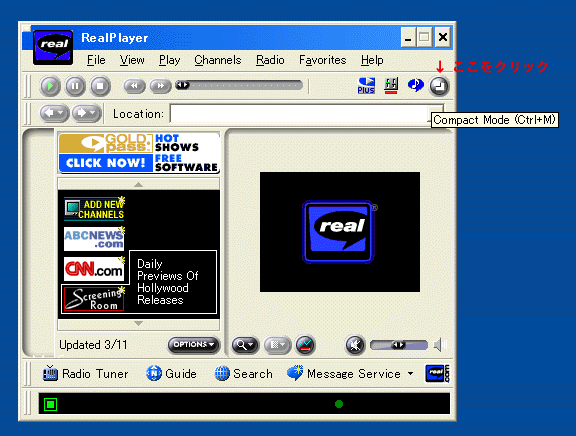
Task: Open the View menu
Action: tap(132, 60)
